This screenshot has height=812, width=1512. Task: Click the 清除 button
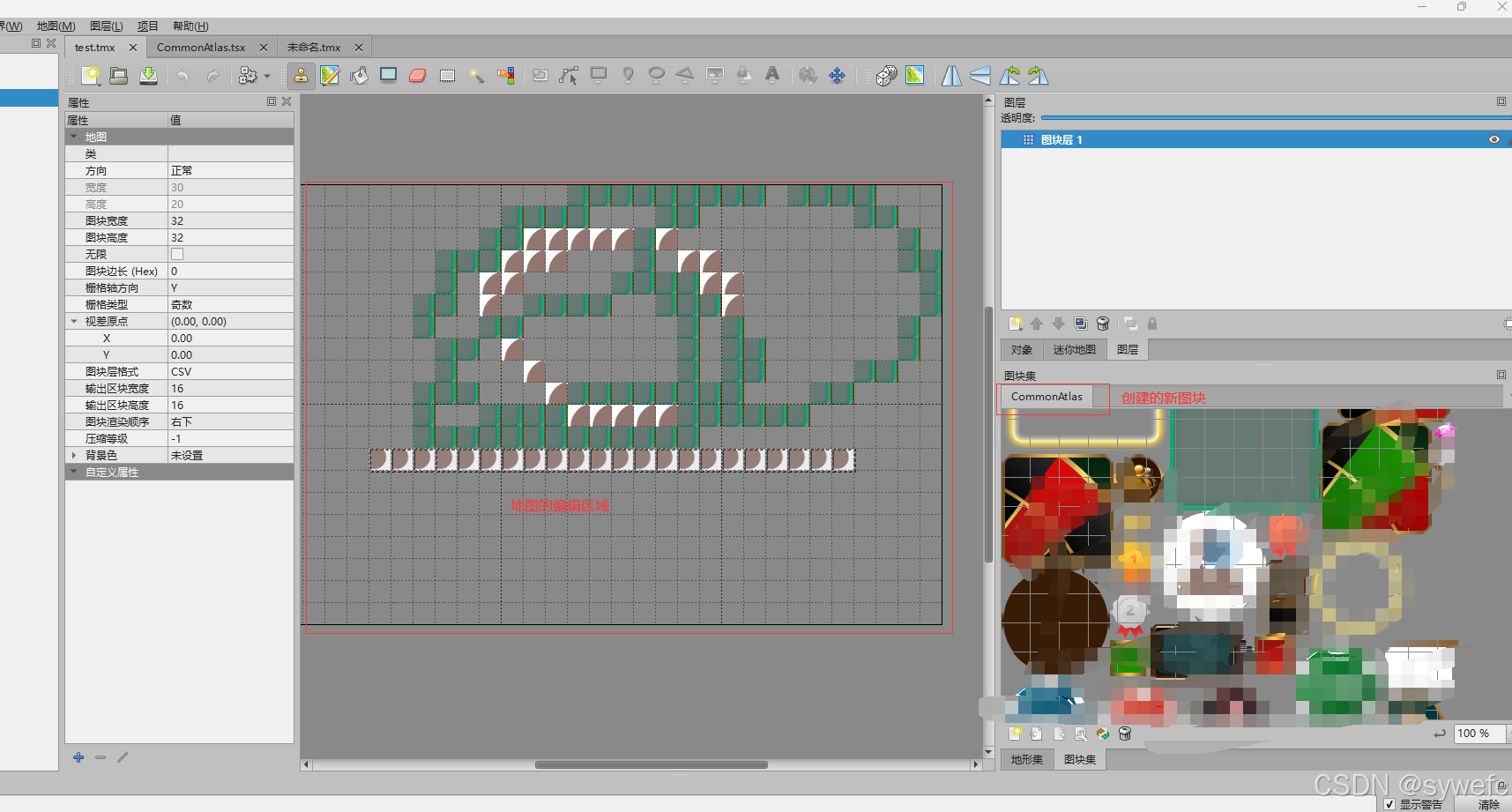pos(1488,805)
